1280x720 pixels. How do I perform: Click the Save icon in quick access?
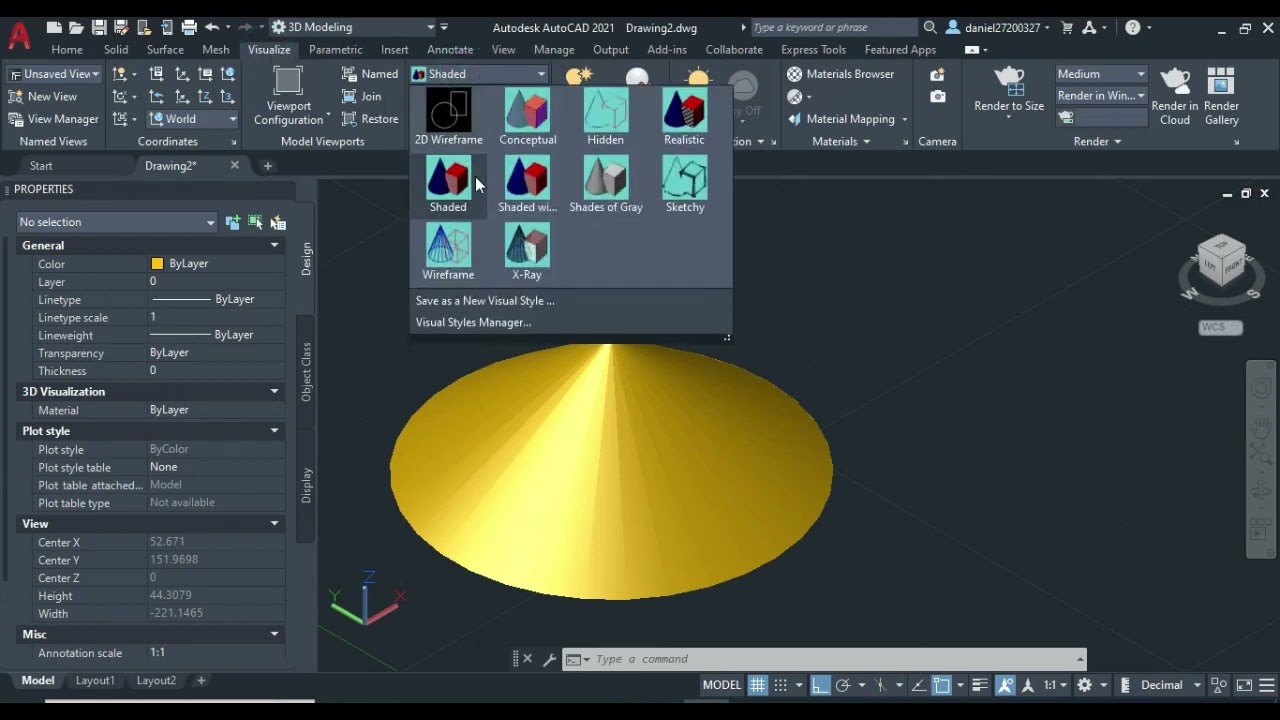[x=98, y=27]
